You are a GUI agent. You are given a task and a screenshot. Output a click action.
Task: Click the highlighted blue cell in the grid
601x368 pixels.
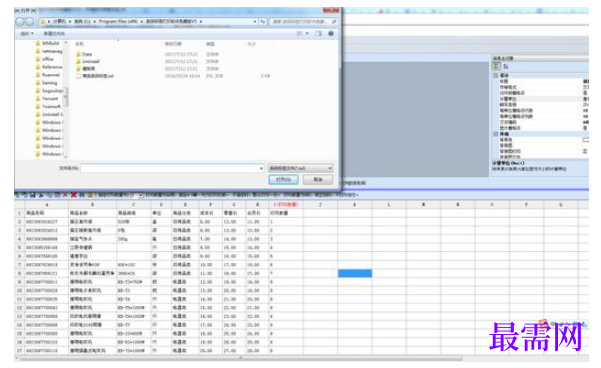point(355,273)
